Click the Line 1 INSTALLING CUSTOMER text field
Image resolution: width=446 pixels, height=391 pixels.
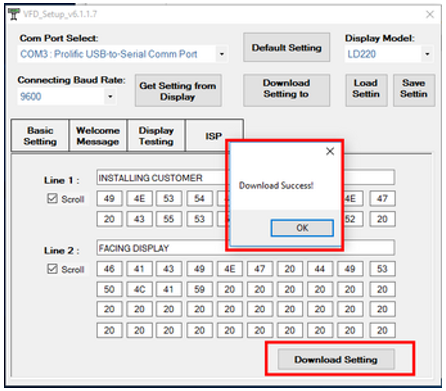click(245, 178)
